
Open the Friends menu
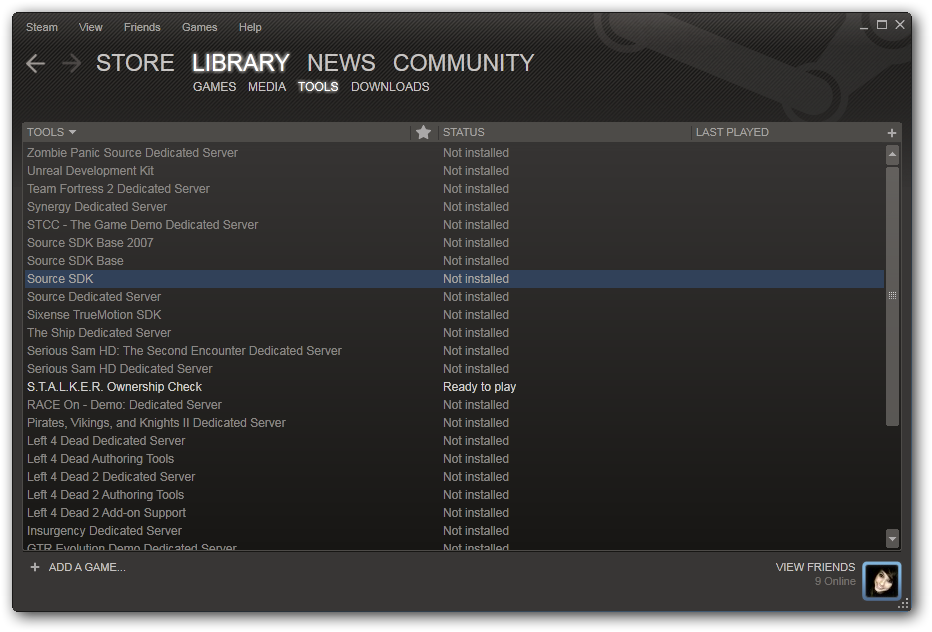tap(142, 27)
